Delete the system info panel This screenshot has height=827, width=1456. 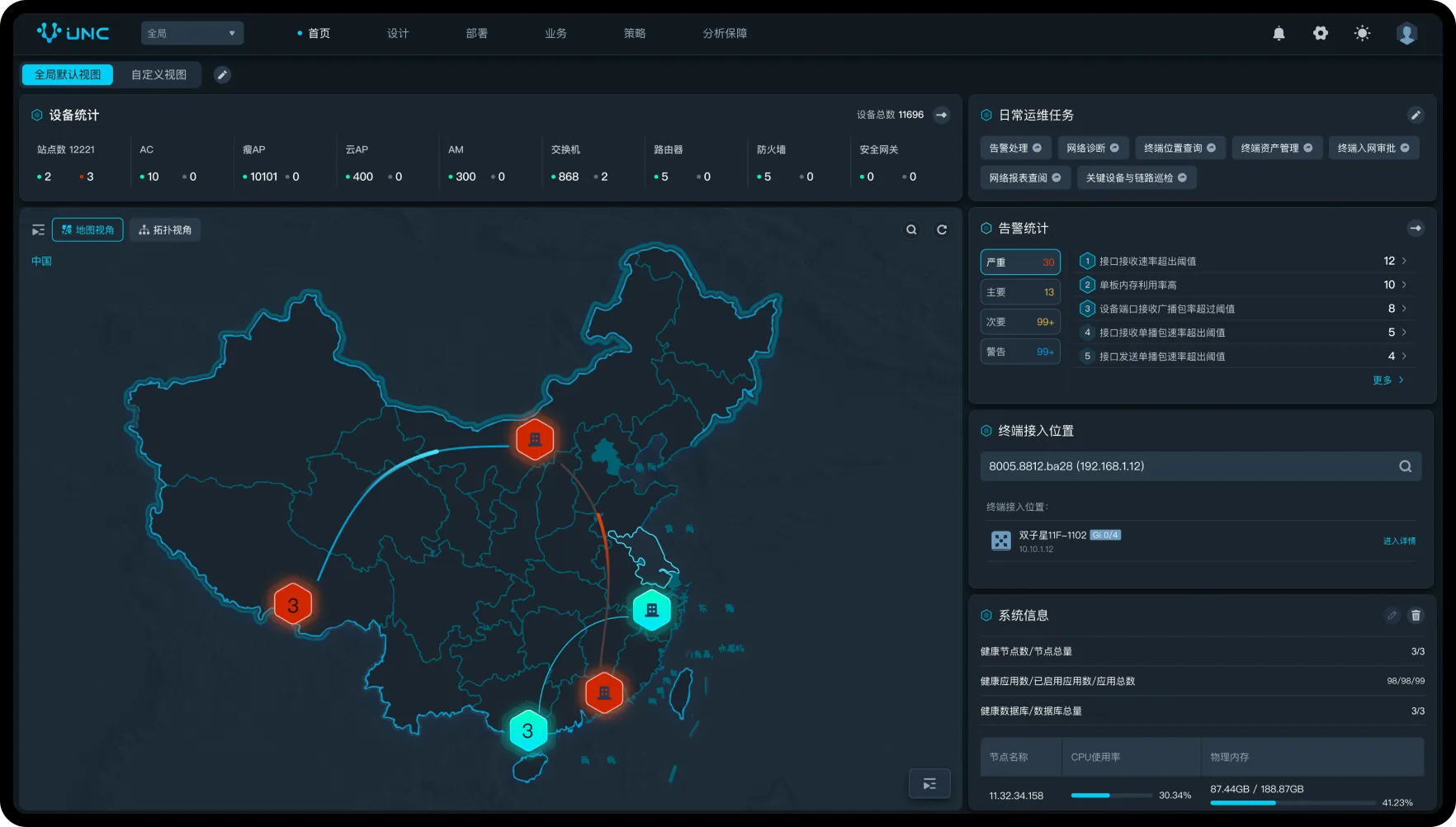pyautogui.click(x=1416, y=616)
